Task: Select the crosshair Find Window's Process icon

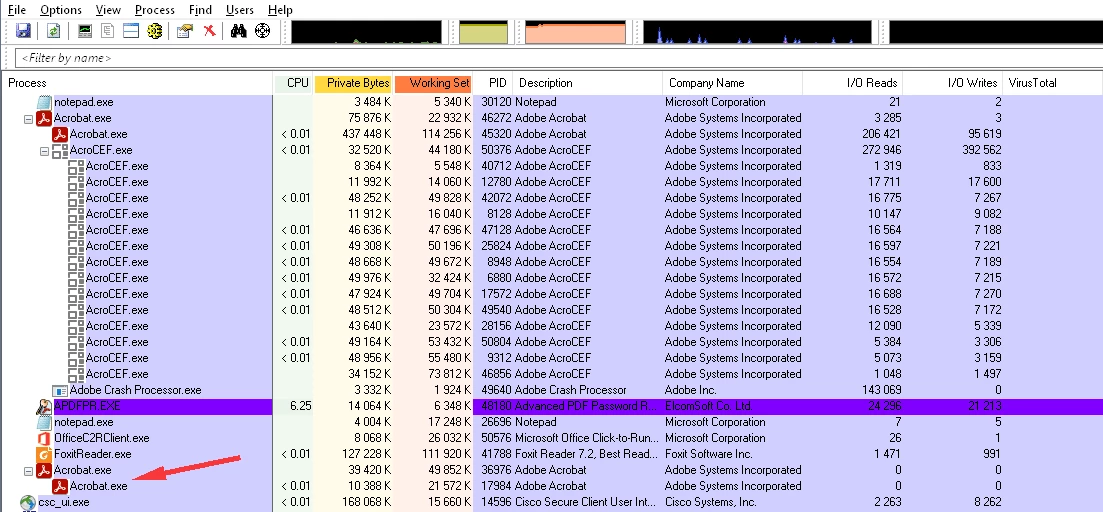Action: click(x=262, y=31)
